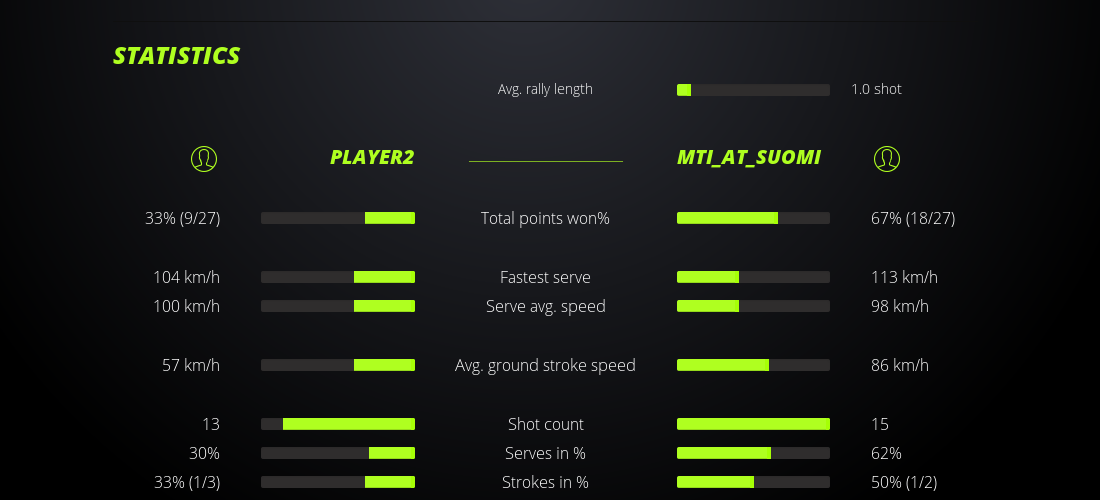This screenshot has width=1100, height=500.
Task: Click the Avg. rally length bar
Action: (x=753, y=90)
